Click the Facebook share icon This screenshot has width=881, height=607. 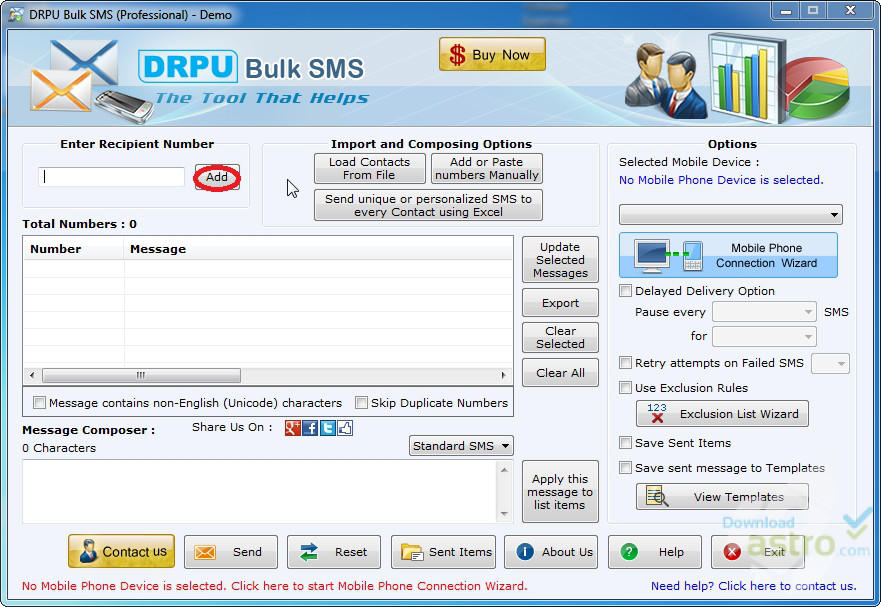tap(310, 428)
